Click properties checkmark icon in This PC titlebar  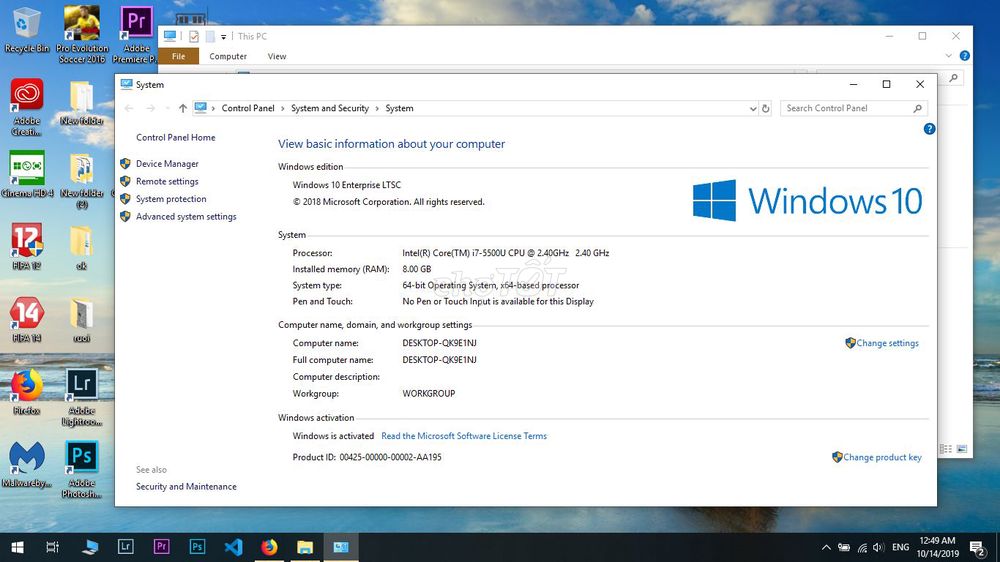pyautogui.click(x=194, y=36)
